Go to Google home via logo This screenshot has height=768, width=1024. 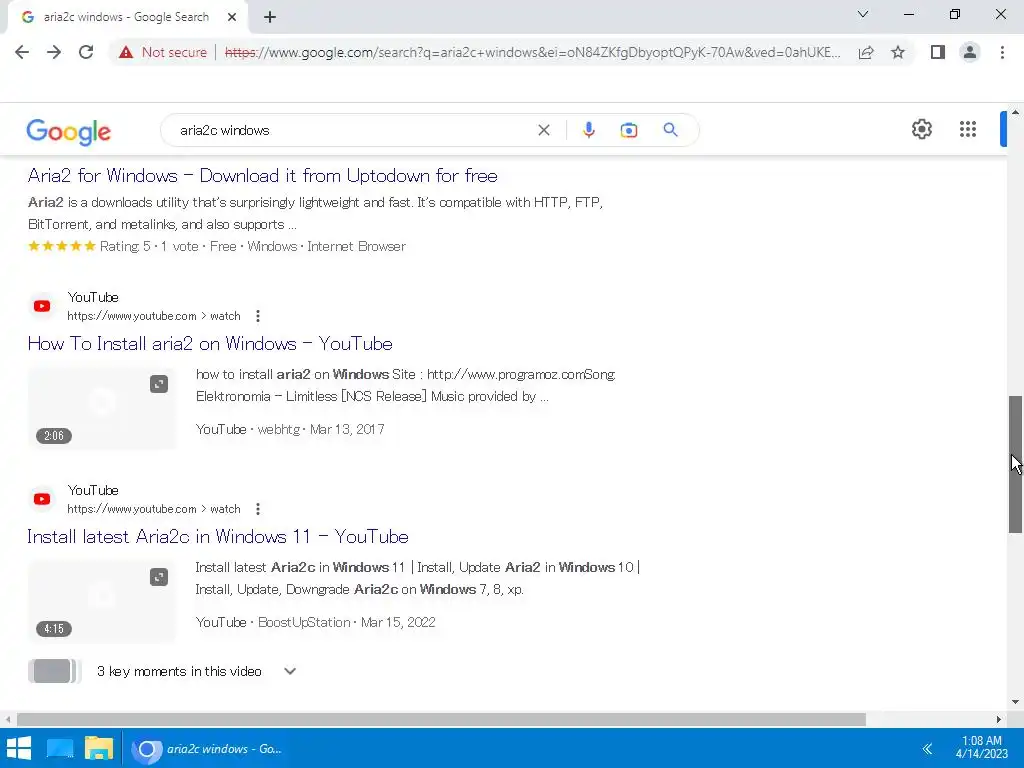pyautogui.click(x=69, y=131)
